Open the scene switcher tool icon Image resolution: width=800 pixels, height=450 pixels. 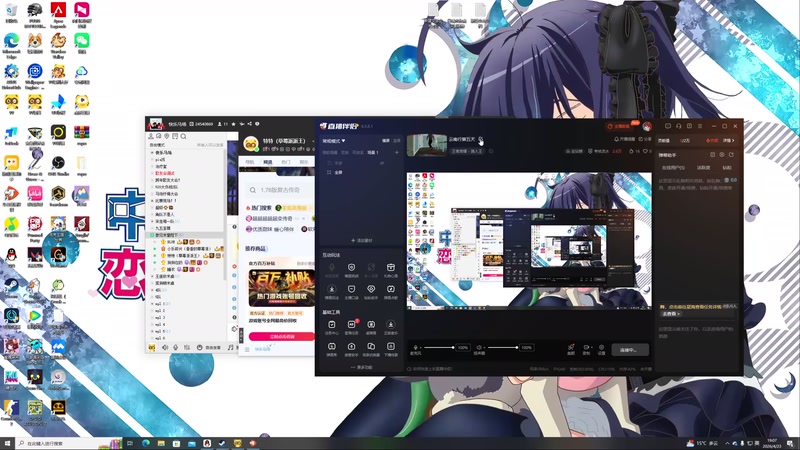click(371, 347)
